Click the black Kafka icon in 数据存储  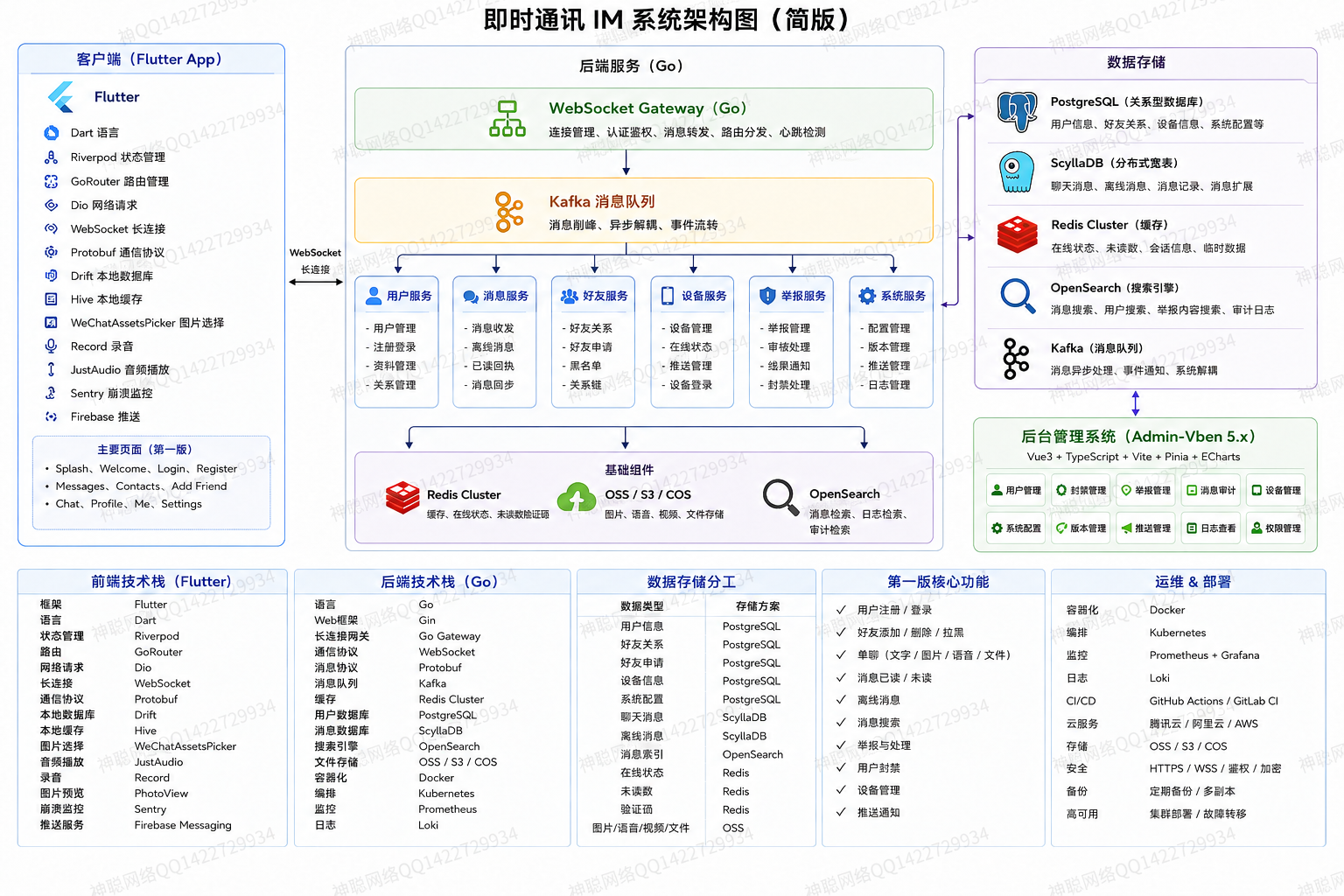[x=1016, y=359]
